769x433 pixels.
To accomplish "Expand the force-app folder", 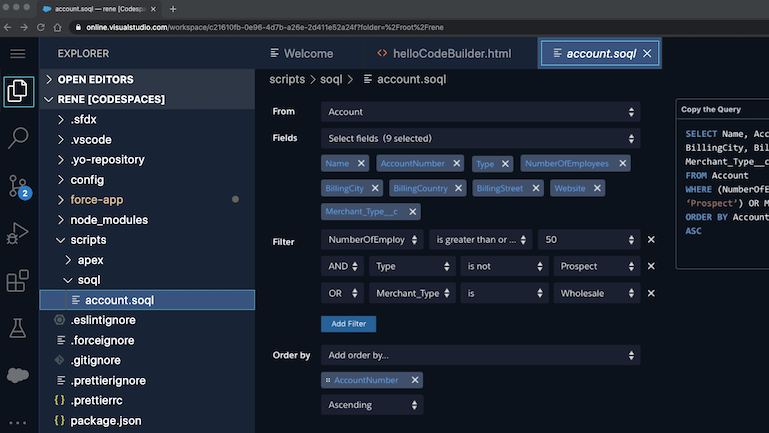I will tap(147, 200).
